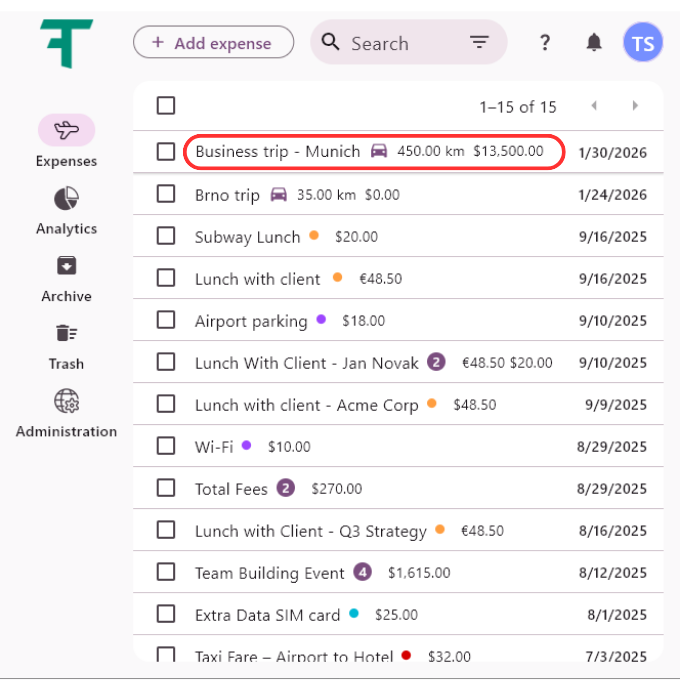This screenshot has height=690, width=680.
Task: Open the notifications bell
Action: 594,42
